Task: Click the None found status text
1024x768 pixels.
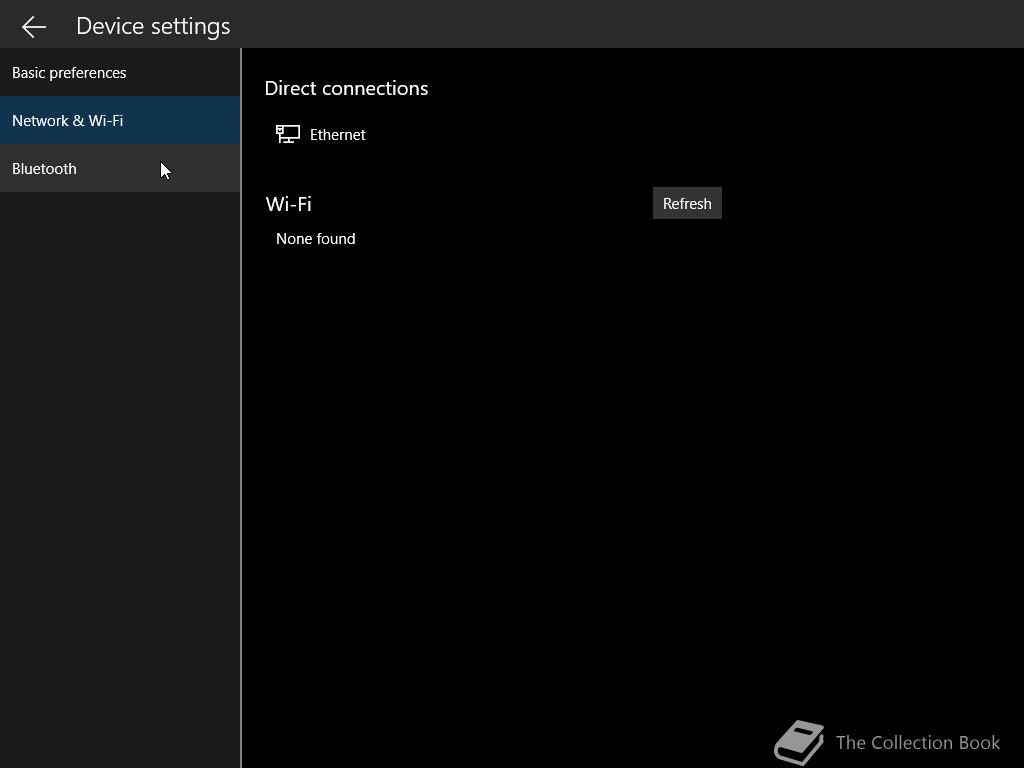Action: pyautogui.click(x=316, y=239)
